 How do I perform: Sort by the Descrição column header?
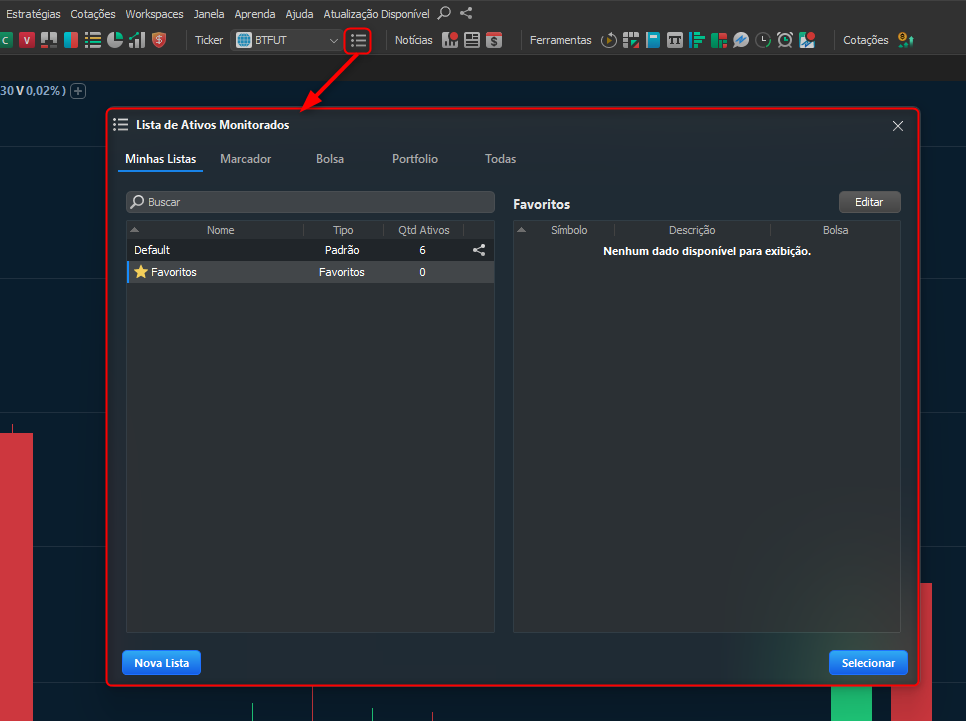click(x=692, y=230)
